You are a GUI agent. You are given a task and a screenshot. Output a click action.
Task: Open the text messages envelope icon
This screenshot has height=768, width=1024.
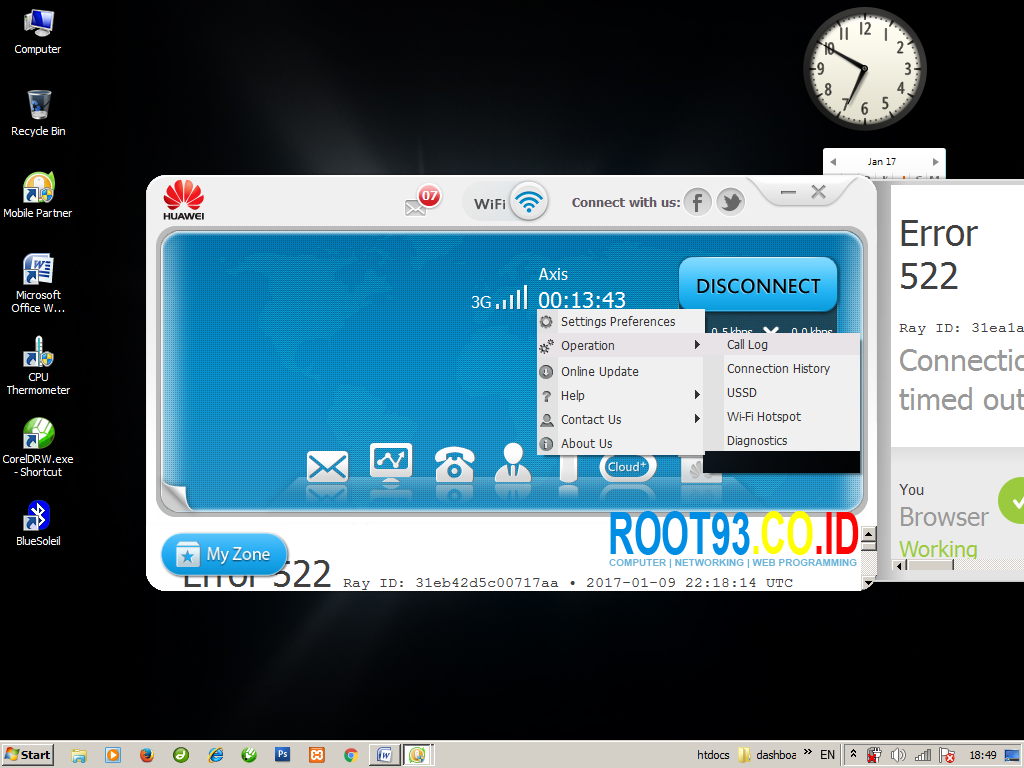click(x=327, y=467)
